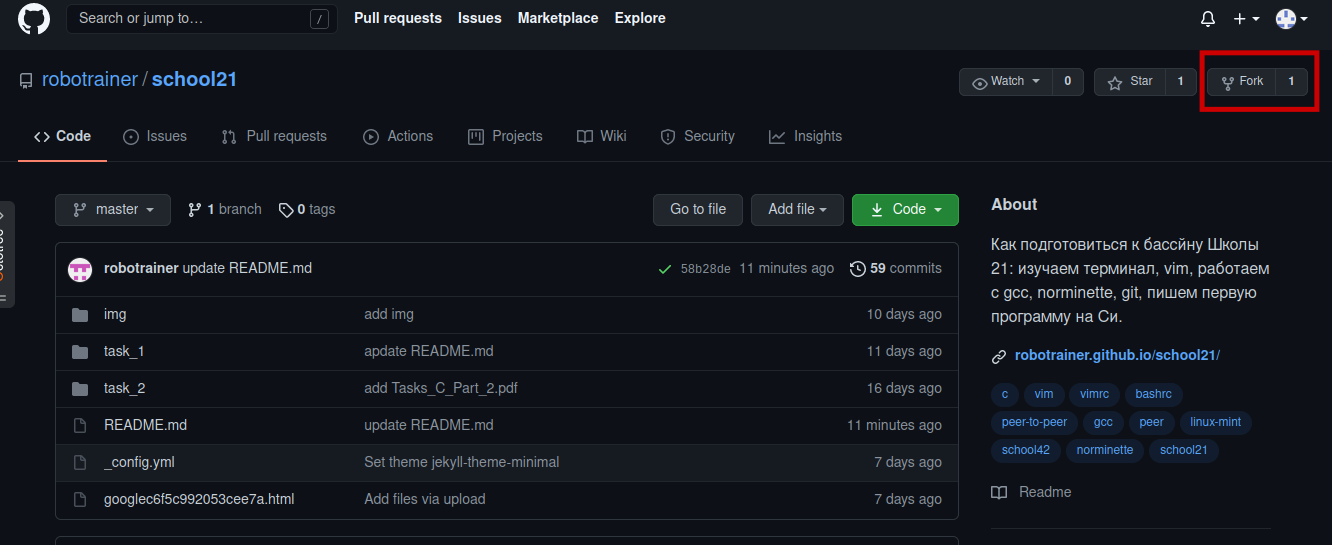Click the norminette topic tag
The width and height of the screenshot is (1332, 545).
1105,451
